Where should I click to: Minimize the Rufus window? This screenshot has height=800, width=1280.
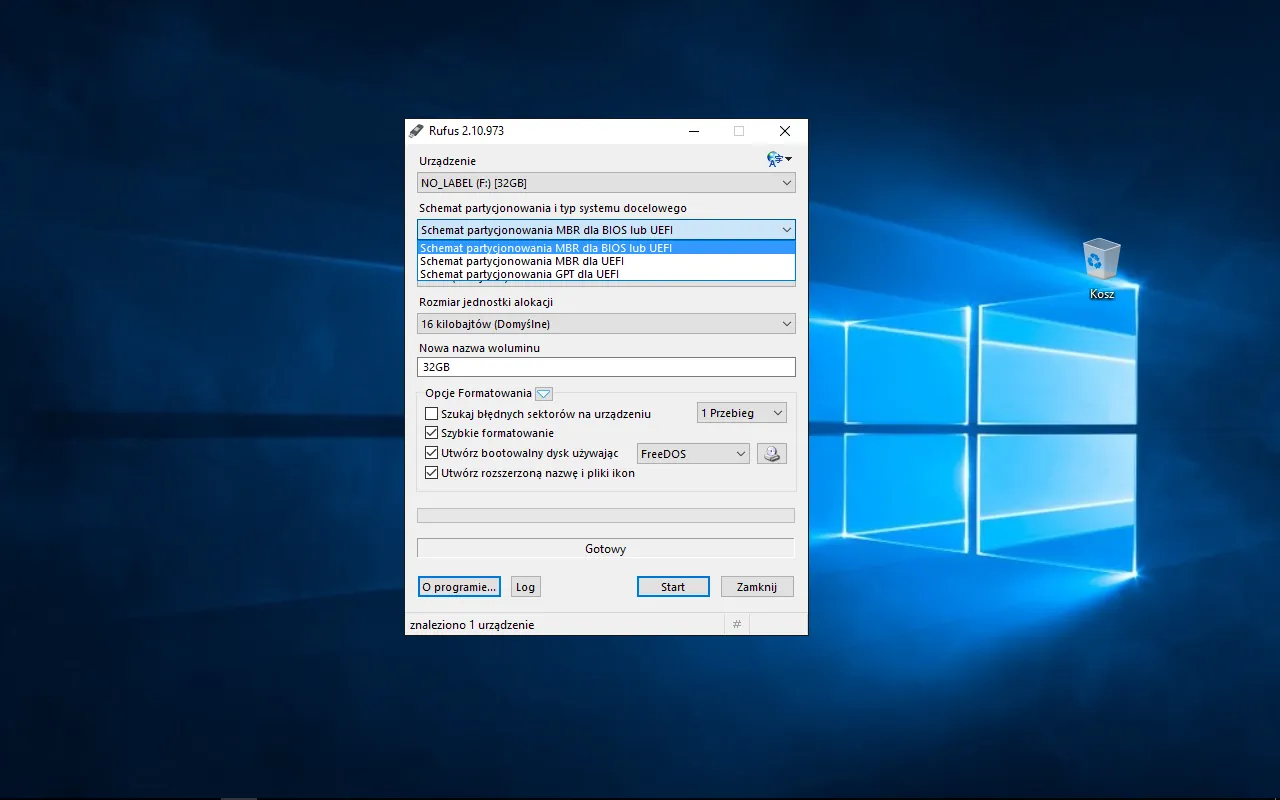coord(694,131)
